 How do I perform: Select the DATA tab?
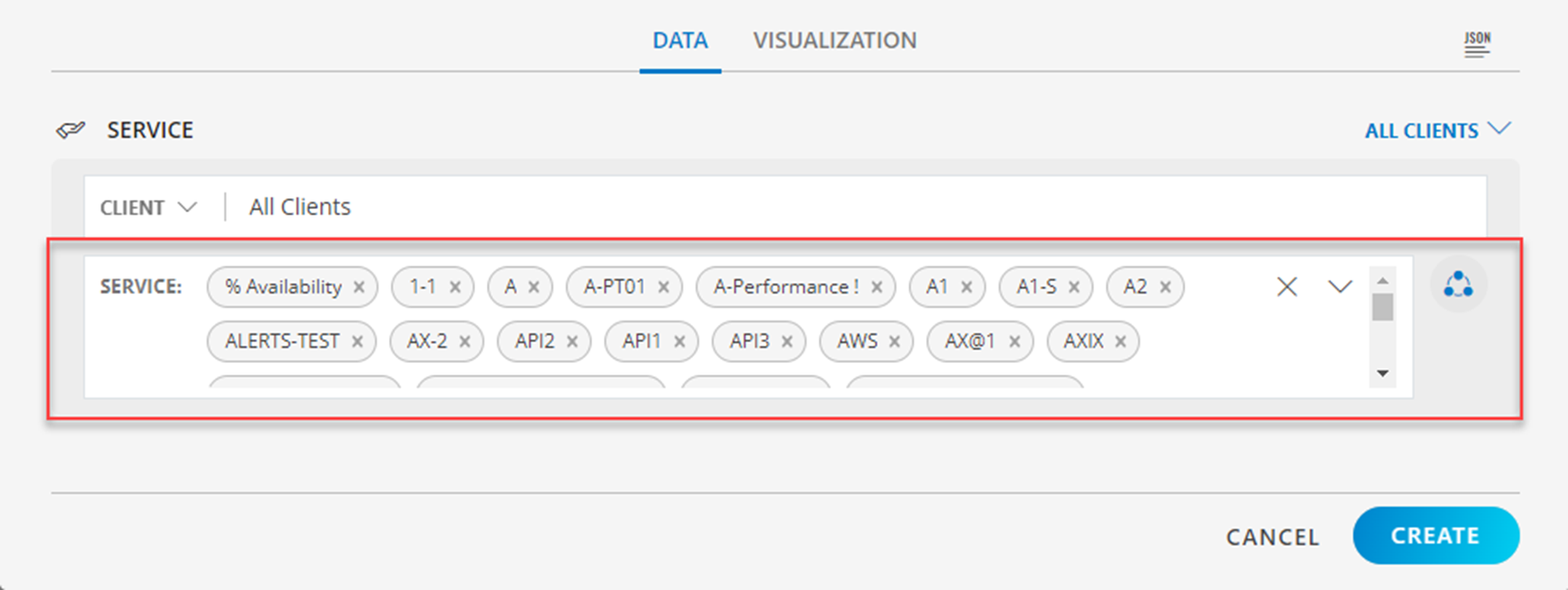click(679, 40)
